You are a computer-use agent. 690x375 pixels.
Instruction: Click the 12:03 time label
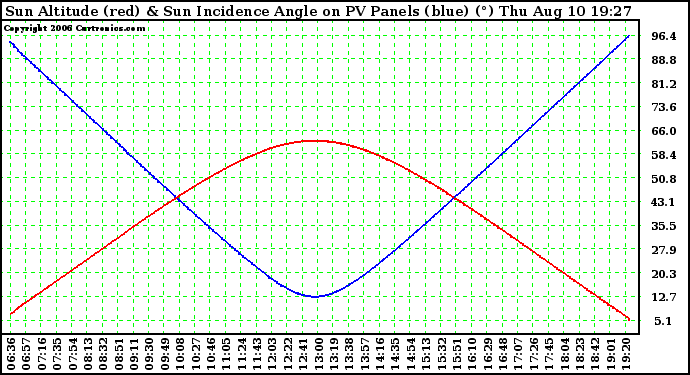pyautogui.click(x=272, y=354)
